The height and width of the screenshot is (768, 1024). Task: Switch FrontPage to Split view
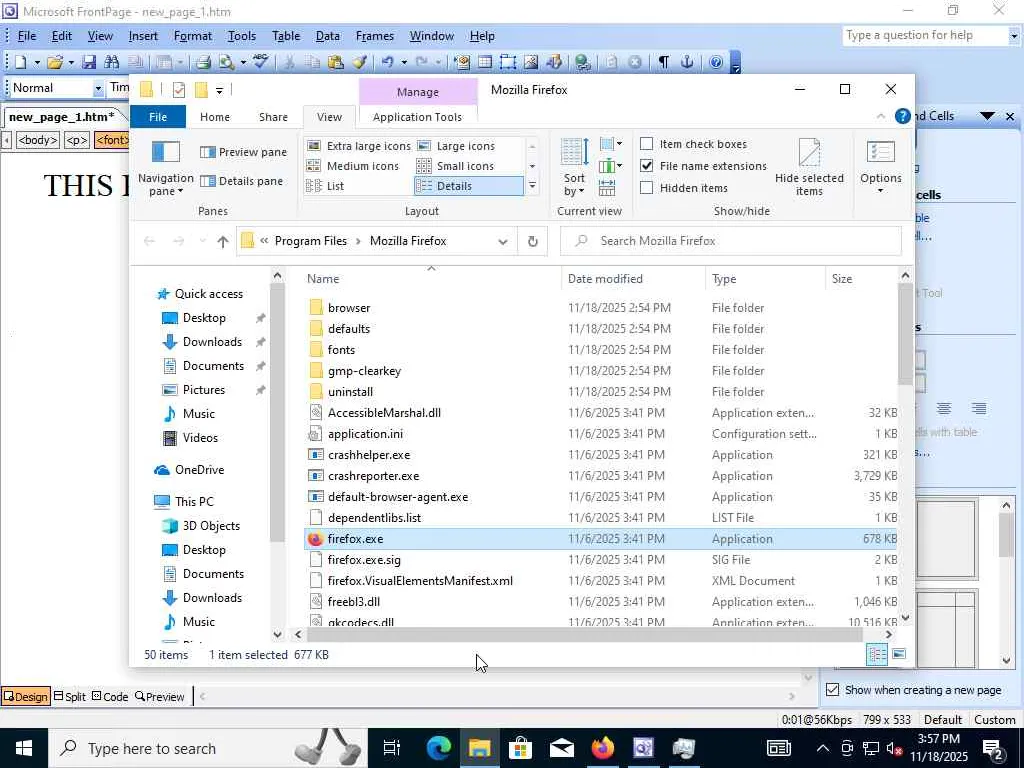click(x=69, y=697)
